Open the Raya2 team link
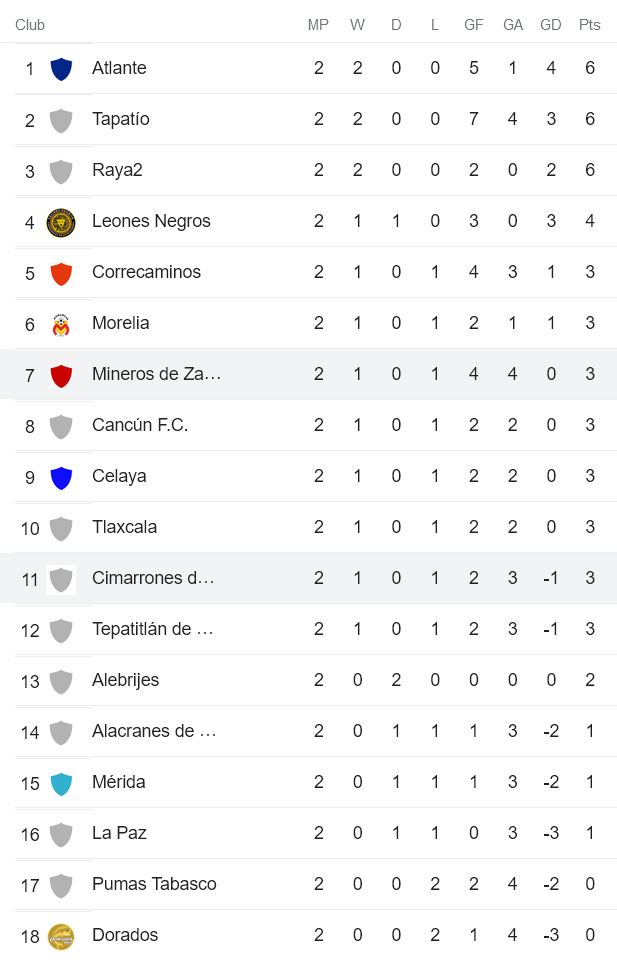This screenshot has height=969, width=617. [x=117, y=170]
